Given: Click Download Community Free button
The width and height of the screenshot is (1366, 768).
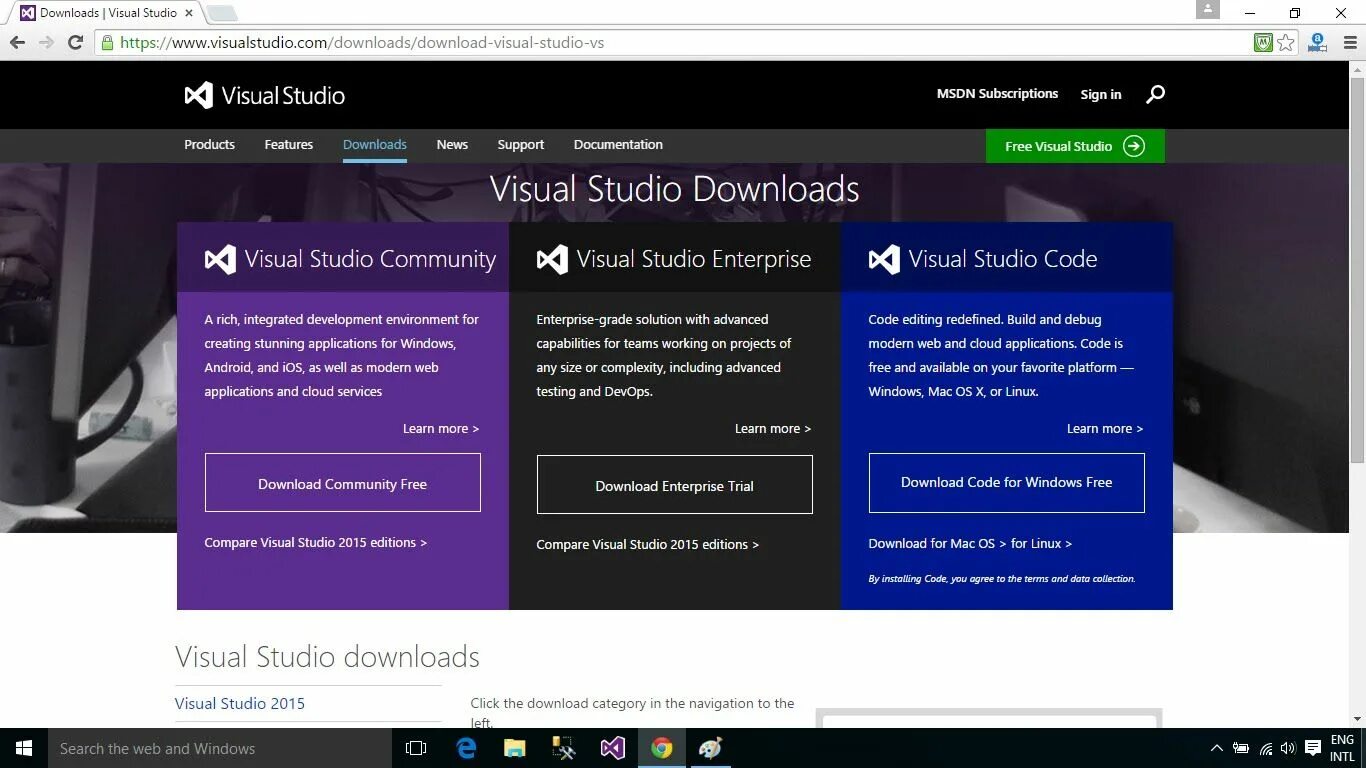Looking at the screenshot, I should pyautogui.click(x=343, y=483).
